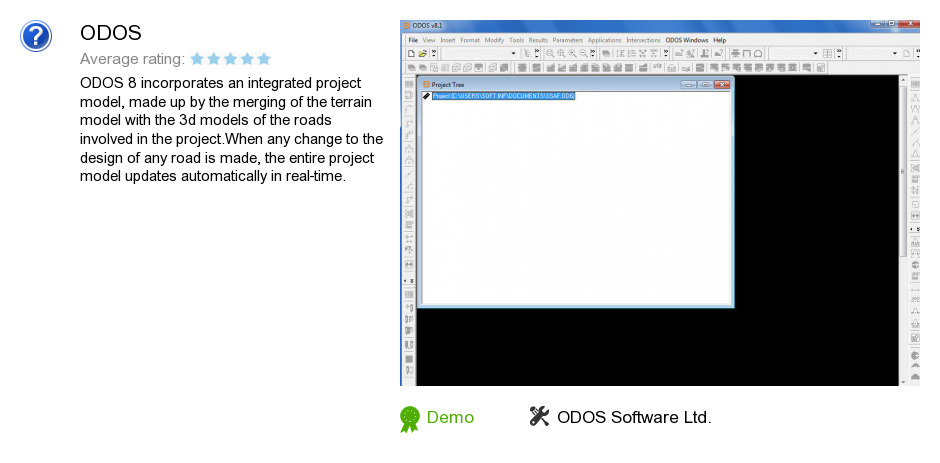Click the blue question mark icon

click(36, 36)
